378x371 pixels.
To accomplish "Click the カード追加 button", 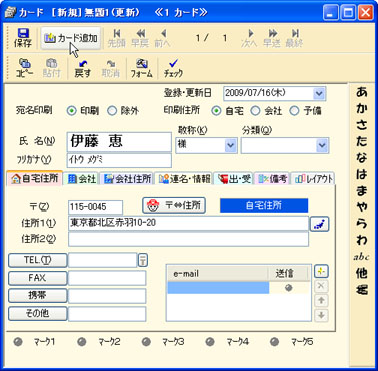I will tap(71, 38).
